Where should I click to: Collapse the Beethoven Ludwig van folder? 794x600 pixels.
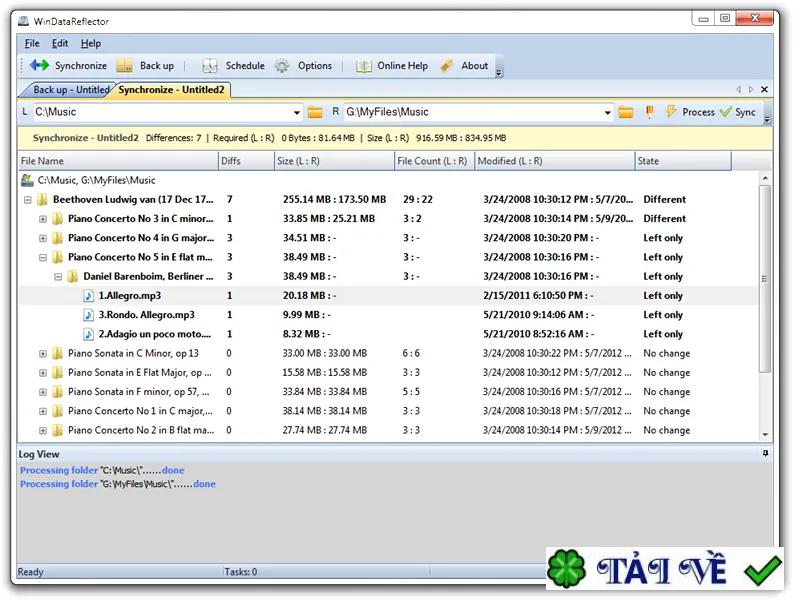(28, 200)
